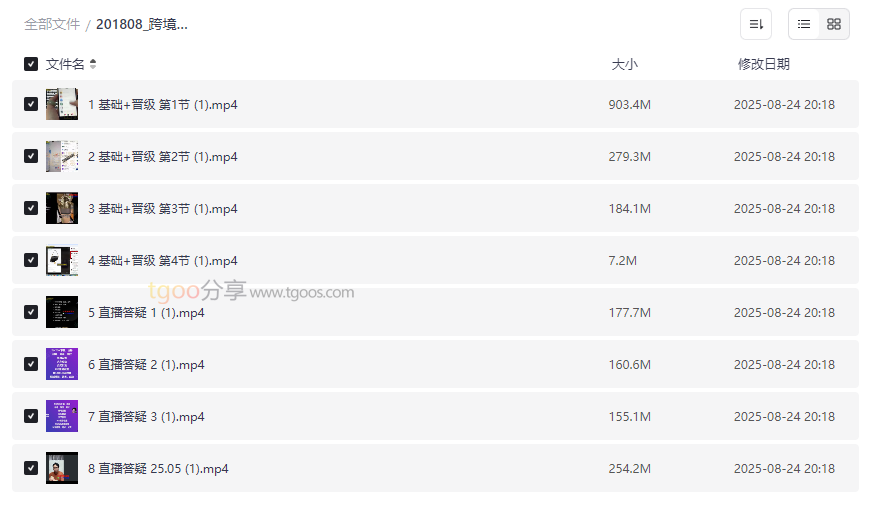The width and height of the screenshot is (874, 514).
Task: Click thumbnail of 6 直播答疑 2
Action: [62, 364]
